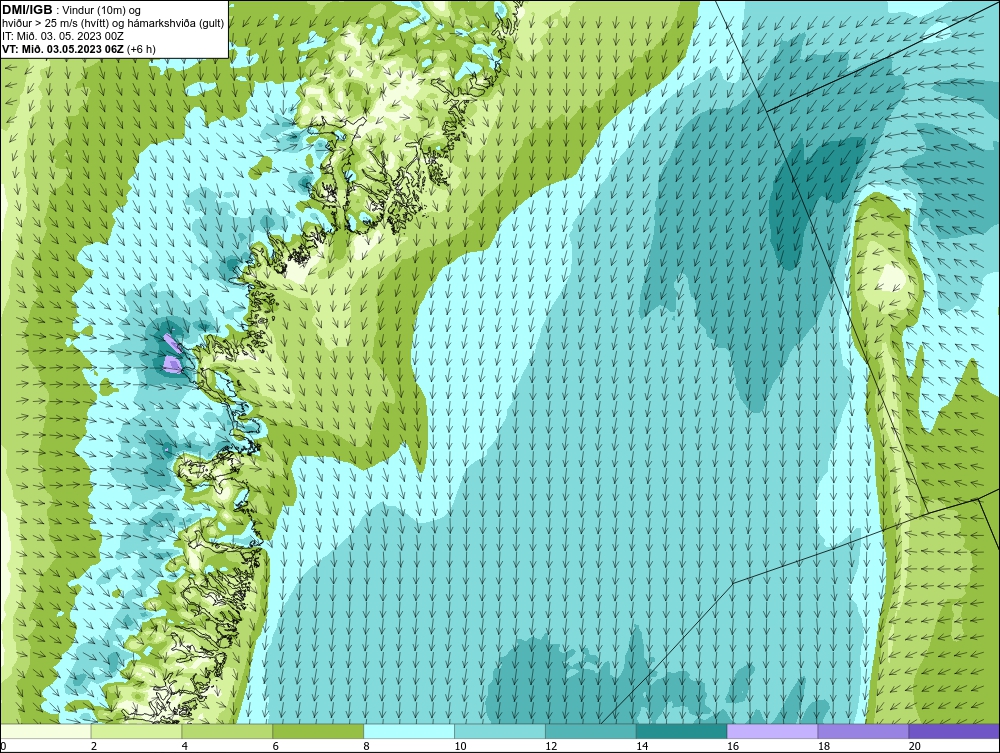Click the legend scale label '20'

(915, 746)
